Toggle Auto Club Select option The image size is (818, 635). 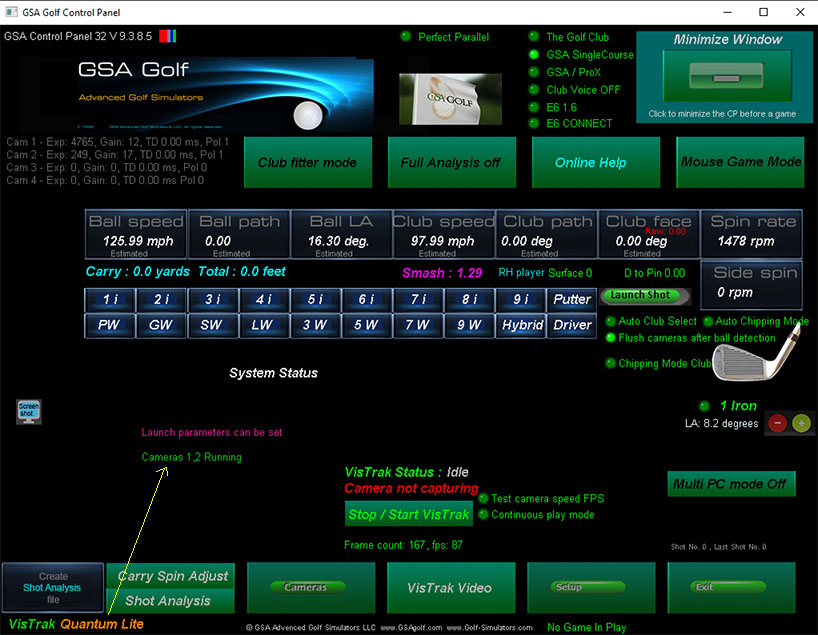pyautogui.click(x=611, y=322)
